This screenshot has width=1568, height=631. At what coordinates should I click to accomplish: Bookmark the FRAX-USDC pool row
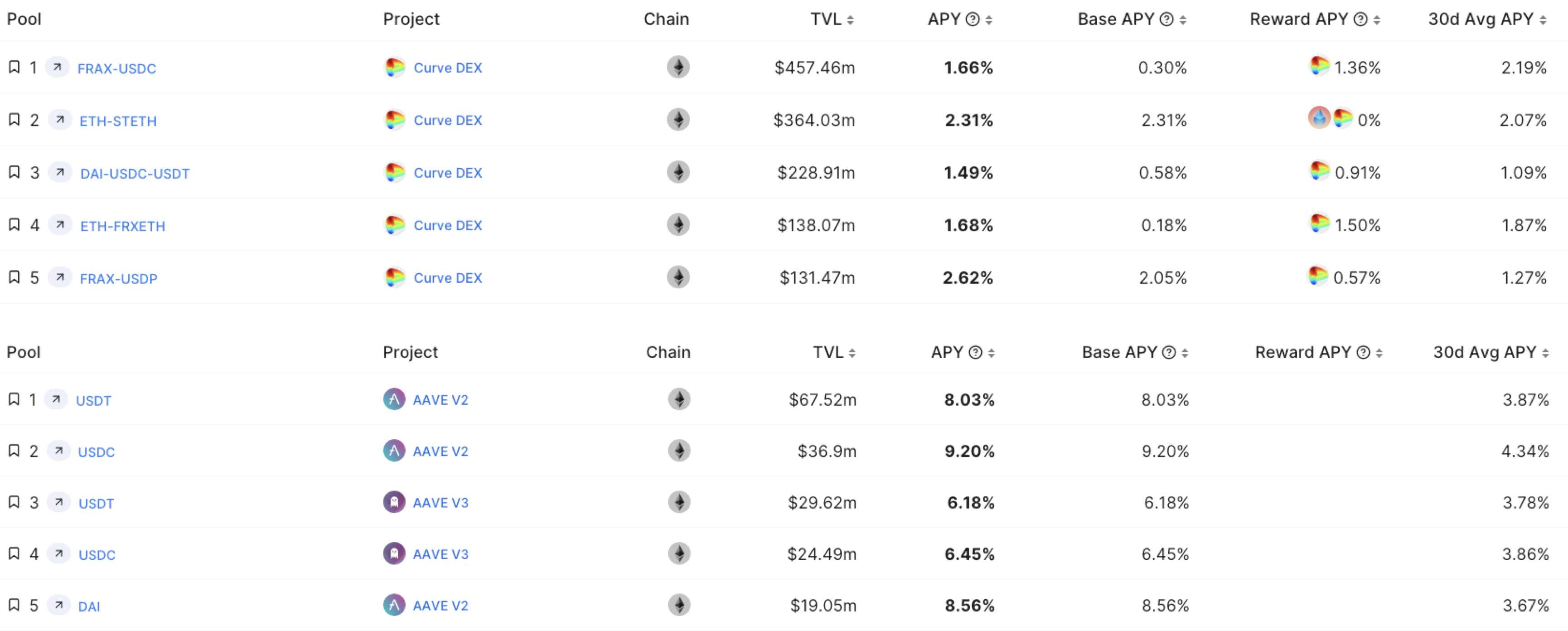coord(14,67)
